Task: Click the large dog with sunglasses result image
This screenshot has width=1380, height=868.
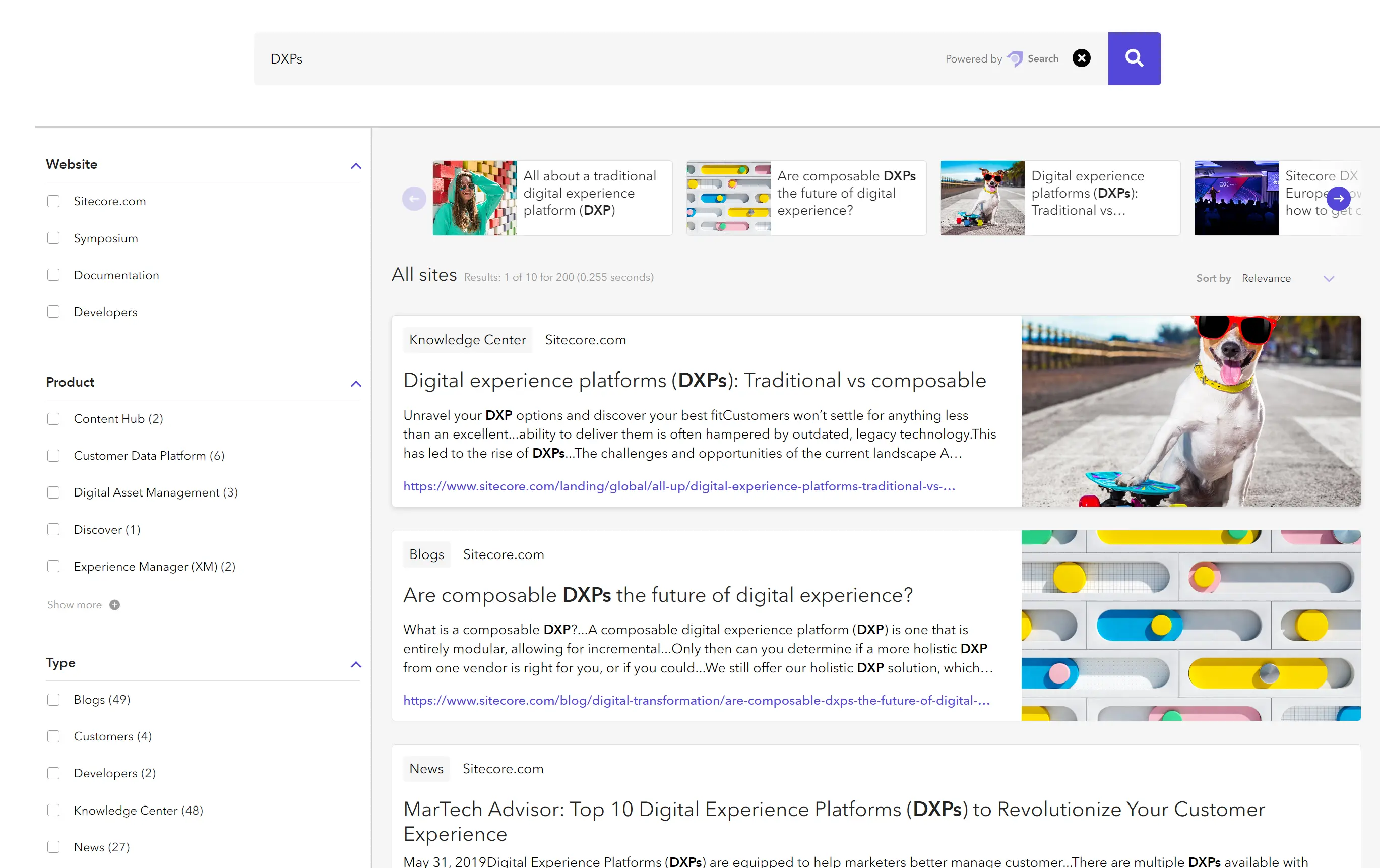Action: pyautogui.click(x=1191, y=410)
